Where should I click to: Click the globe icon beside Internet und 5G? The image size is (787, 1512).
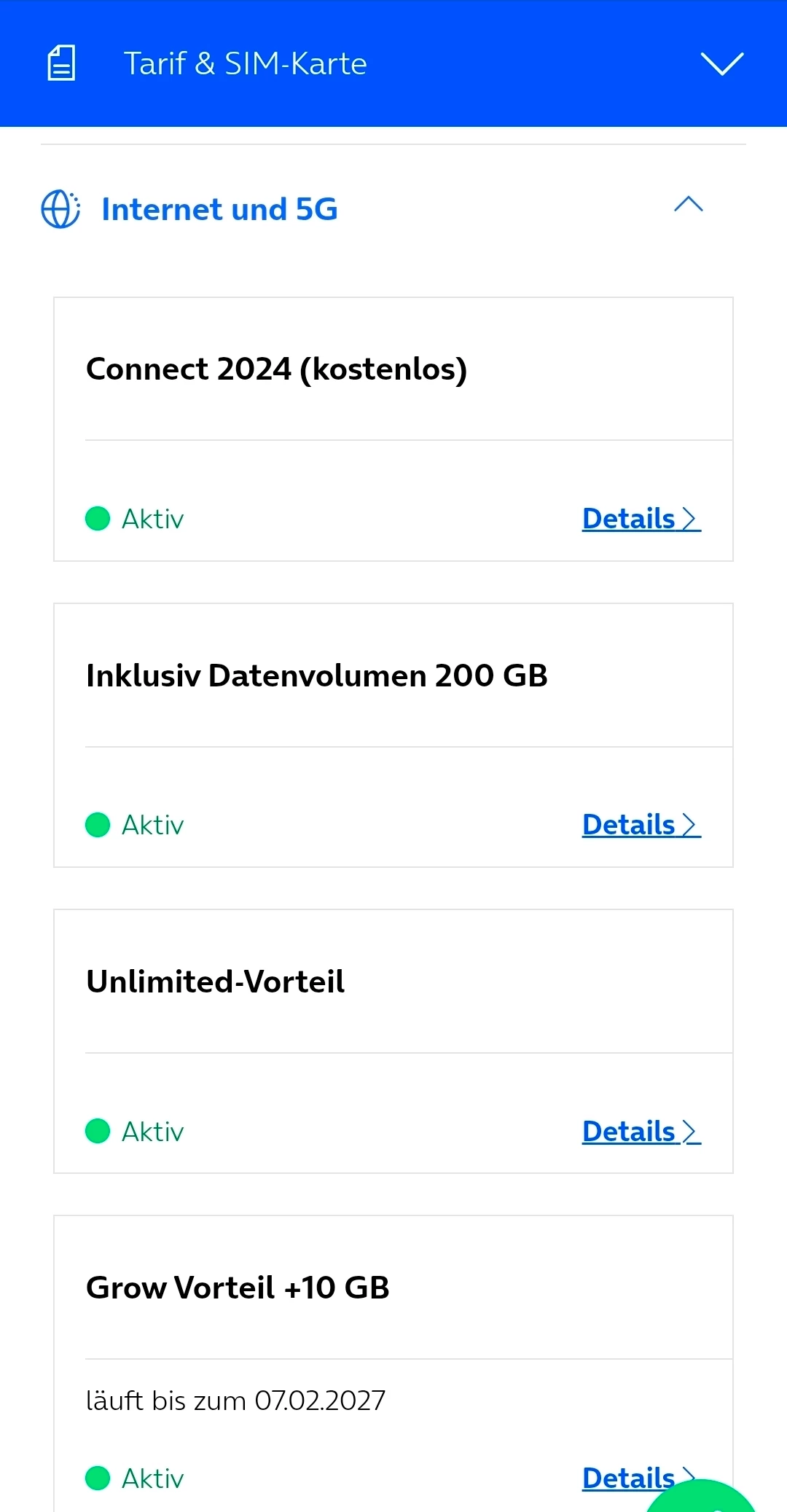point(60,209)
